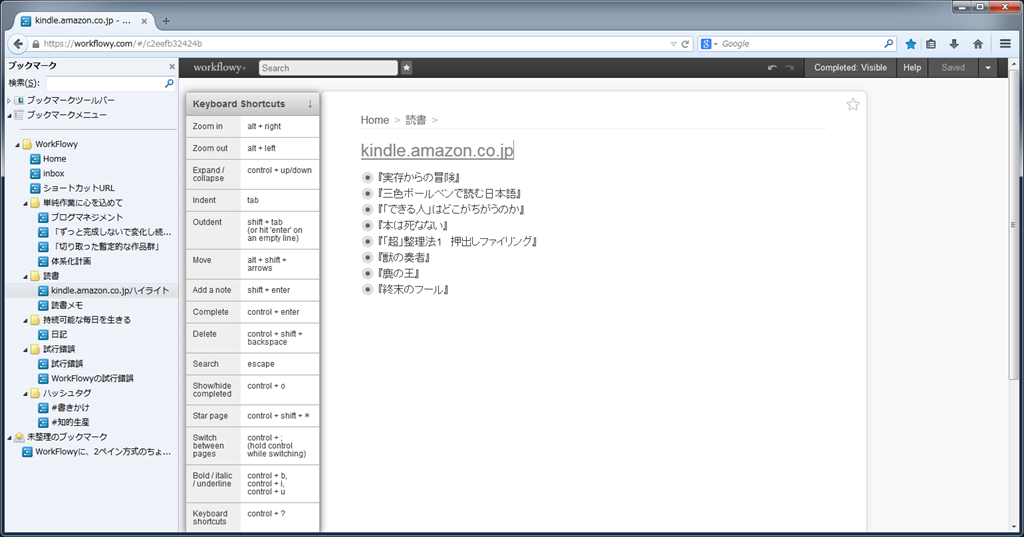Screen dimensions: 1024x537
Task: Click bullet of 『三色ボールペンで読む日本語』
Action: [367, 193]
